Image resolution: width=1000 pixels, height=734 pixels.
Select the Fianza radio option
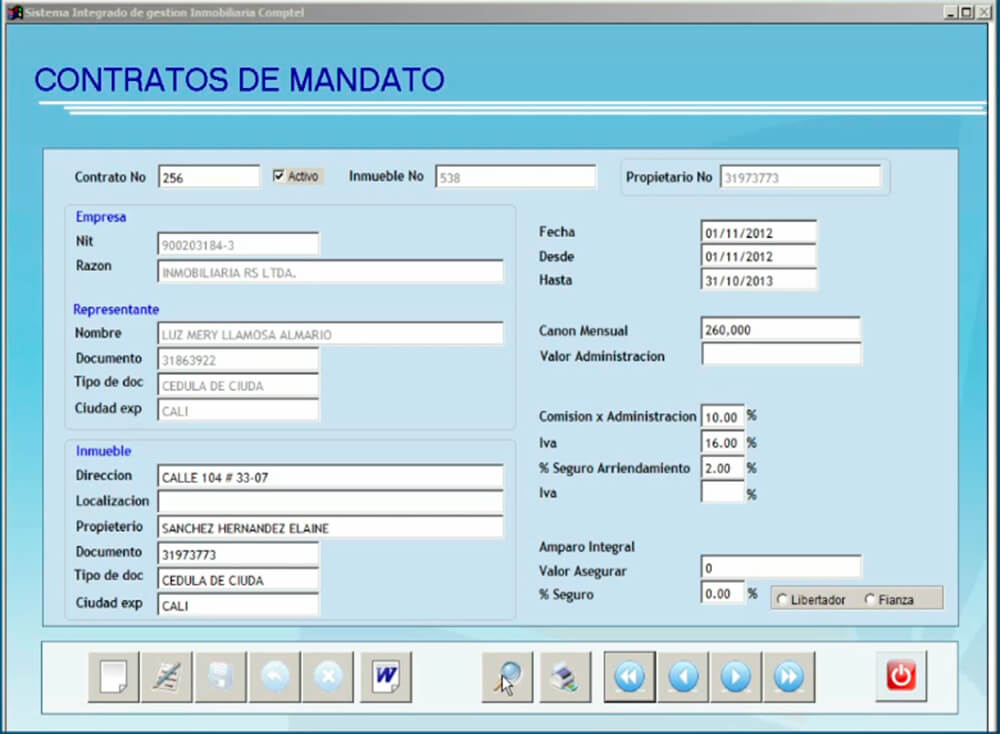click(x=869, y=599)
